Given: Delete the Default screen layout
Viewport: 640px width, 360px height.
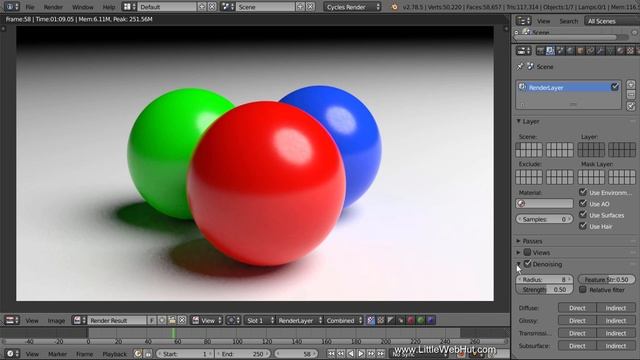Looking at the screenshot, I should pyautogui.click(x=212, y=7).
